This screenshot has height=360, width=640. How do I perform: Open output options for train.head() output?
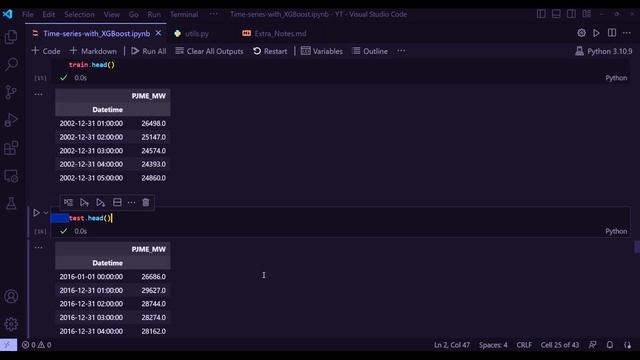pos(38,94)
